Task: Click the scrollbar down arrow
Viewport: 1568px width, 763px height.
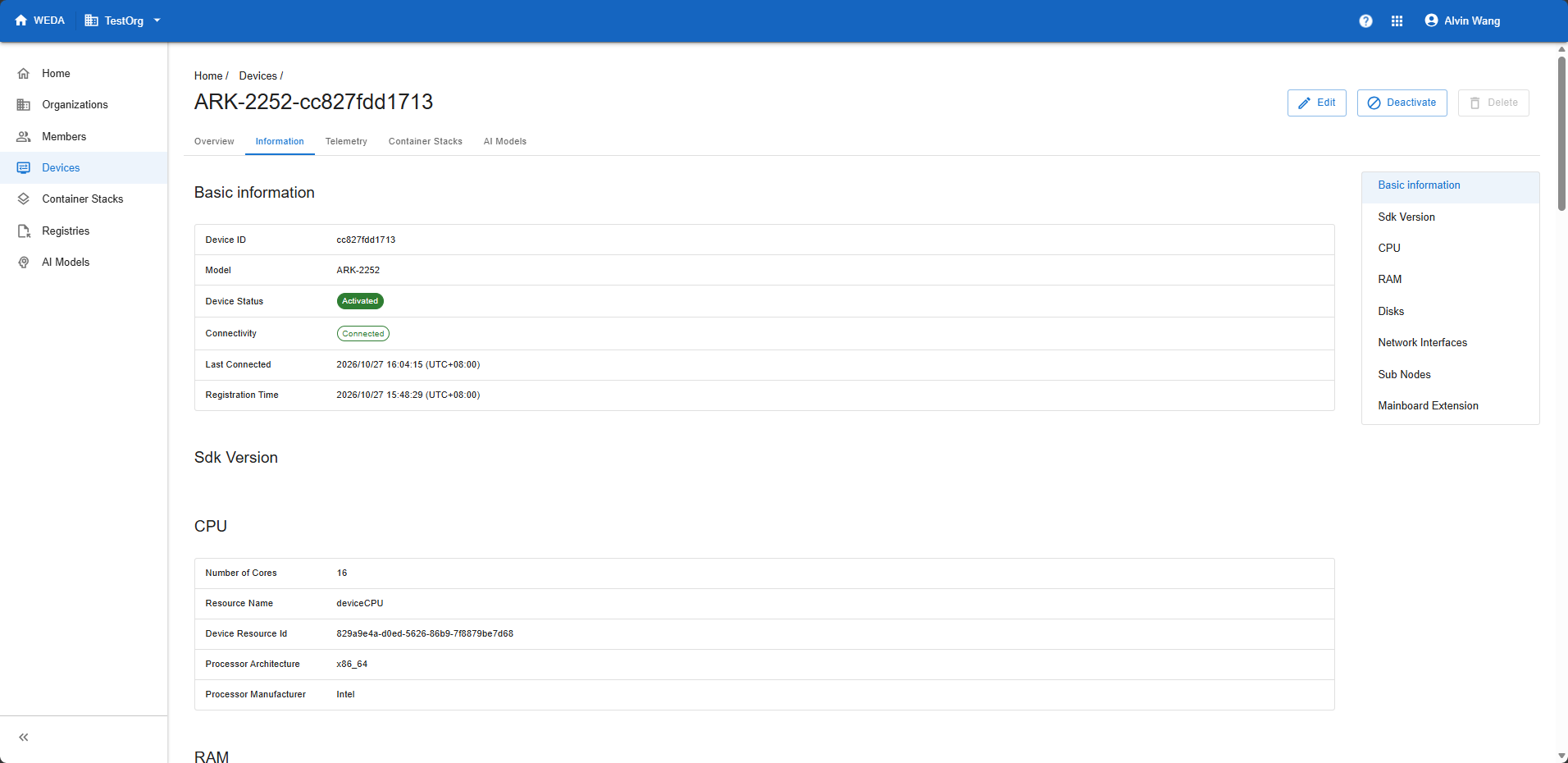Action: click(1562, 756)
